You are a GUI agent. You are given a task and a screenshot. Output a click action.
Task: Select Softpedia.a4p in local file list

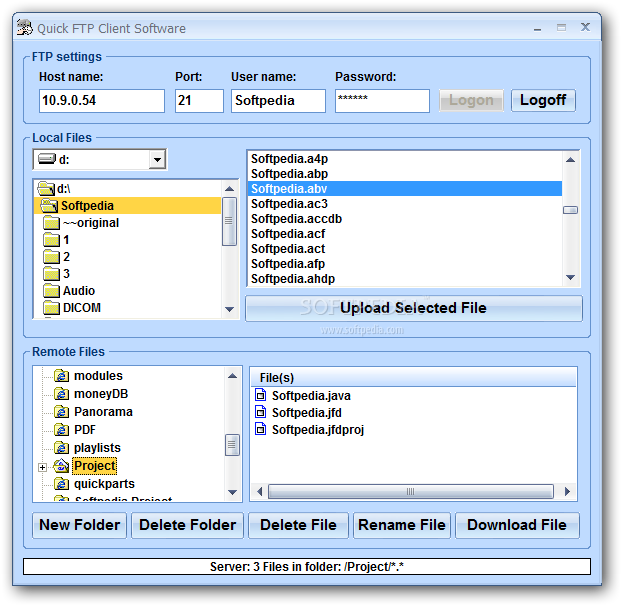[405, 159]
